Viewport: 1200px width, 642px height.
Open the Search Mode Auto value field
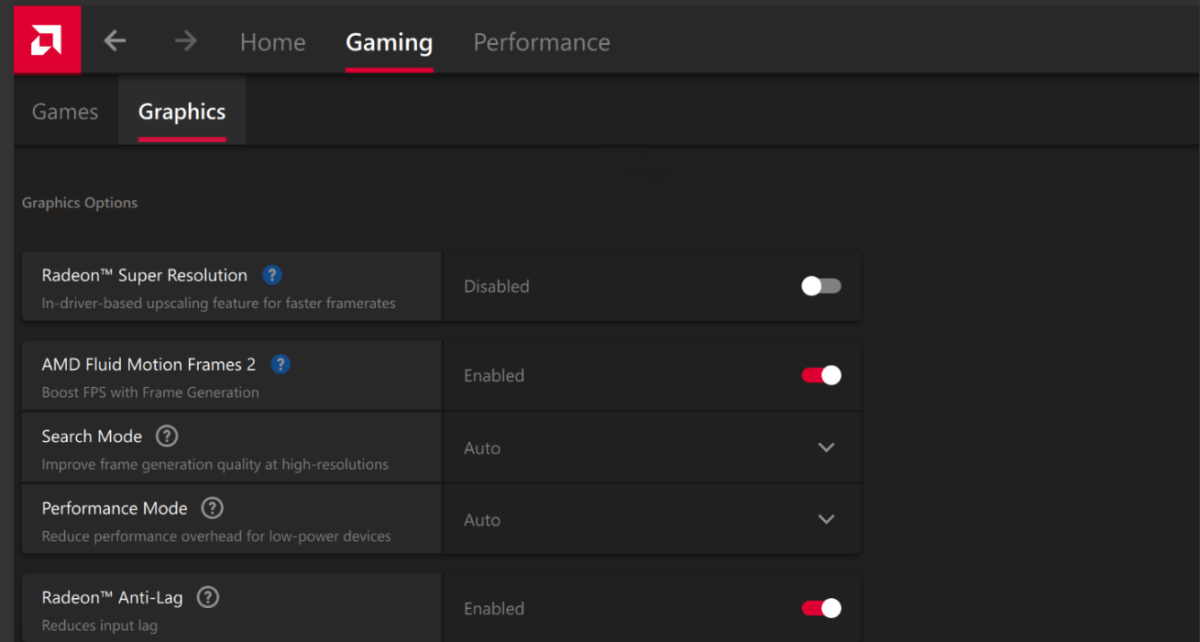tap(651, 448)
